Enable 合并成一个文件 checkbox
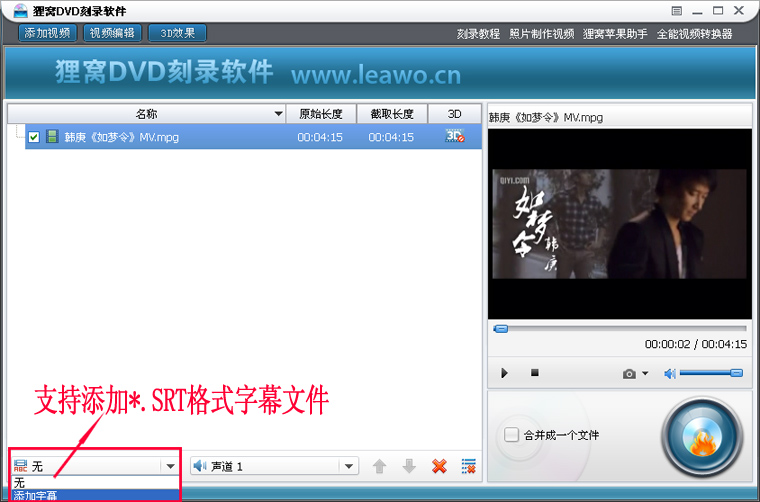Image resolution: width=760 pixels, height=502 pixels. (x=511, y=435)
